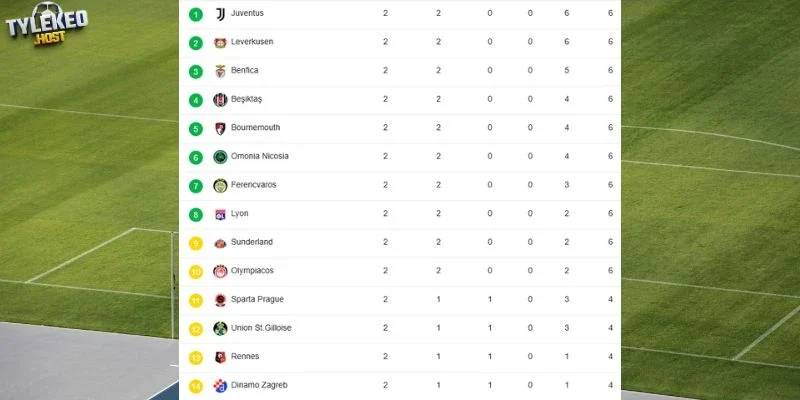Click the green rank 1 badge
Screen dimensions: 800x400
tap(195, 14)
